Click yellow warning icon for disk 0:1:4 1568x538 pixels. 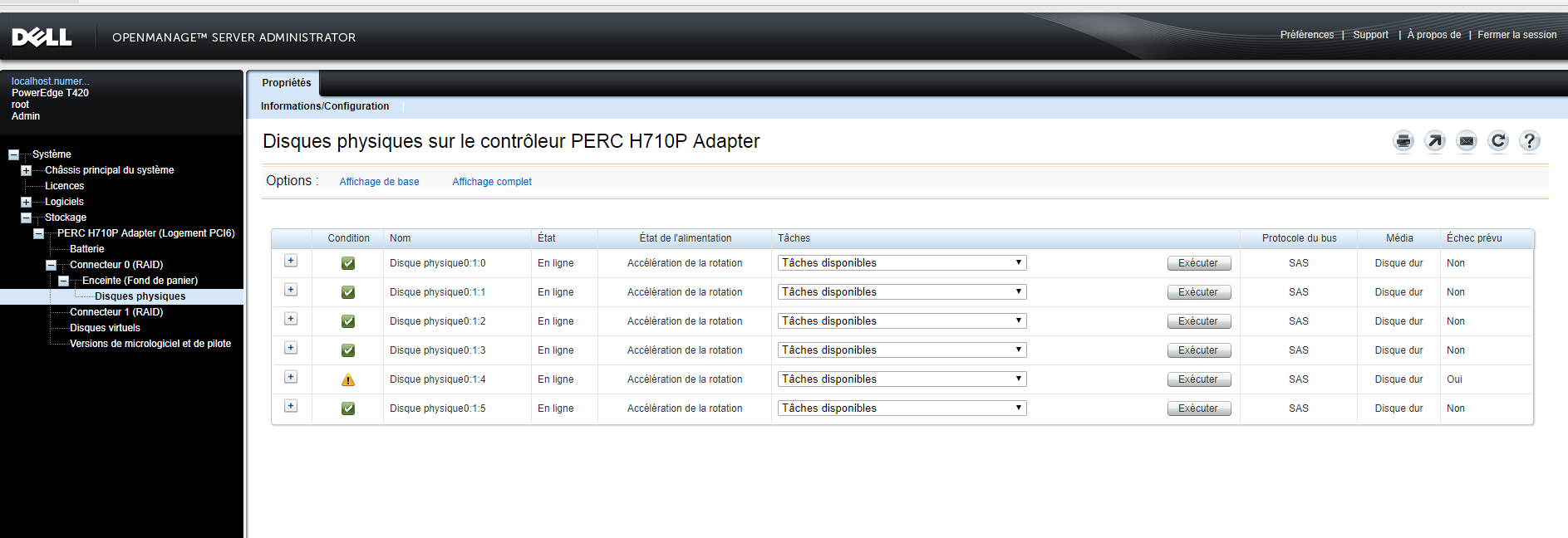[x=348, y=379]
